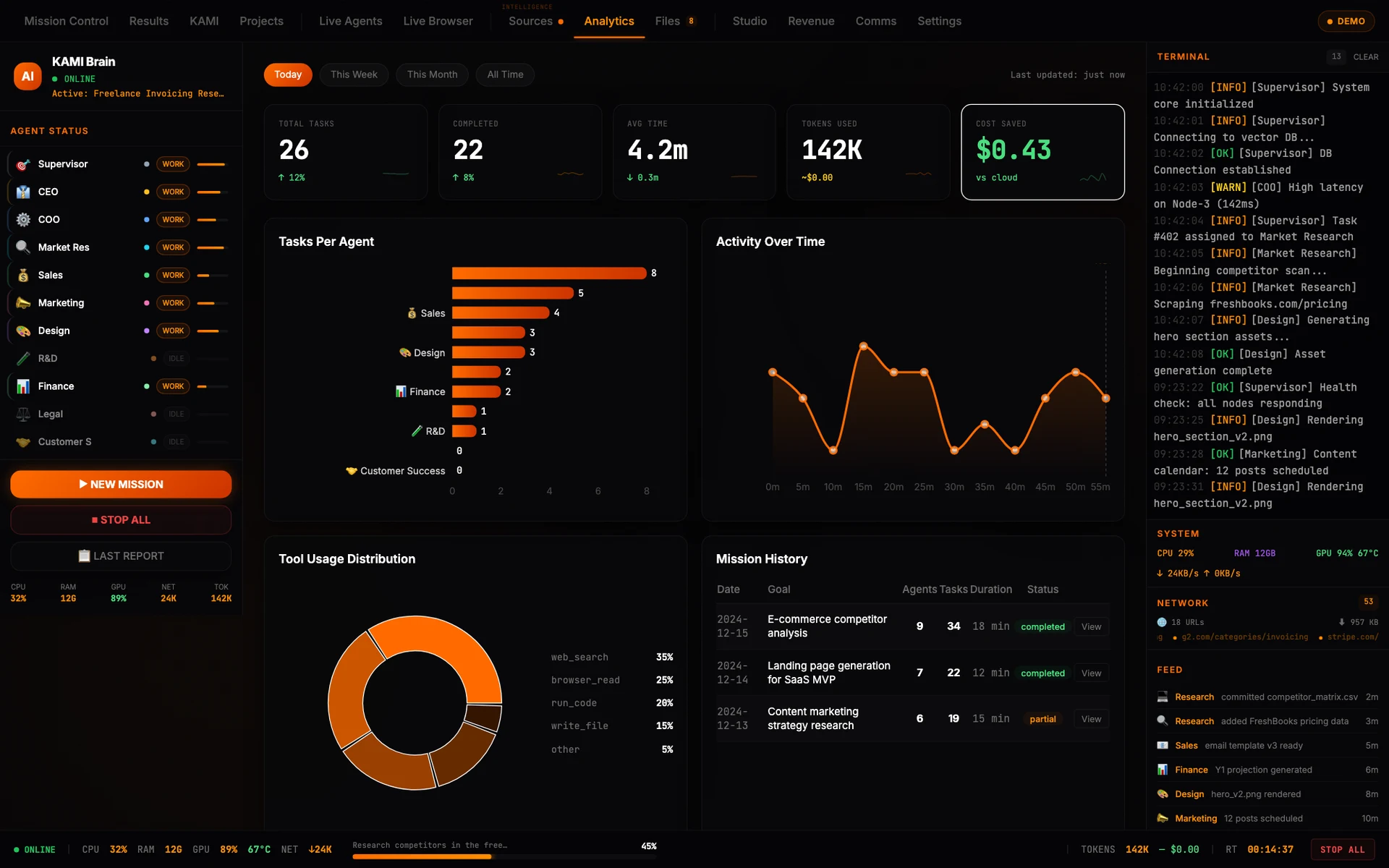
Task: Click the Finance feed entry icon
Action: 1163,770
